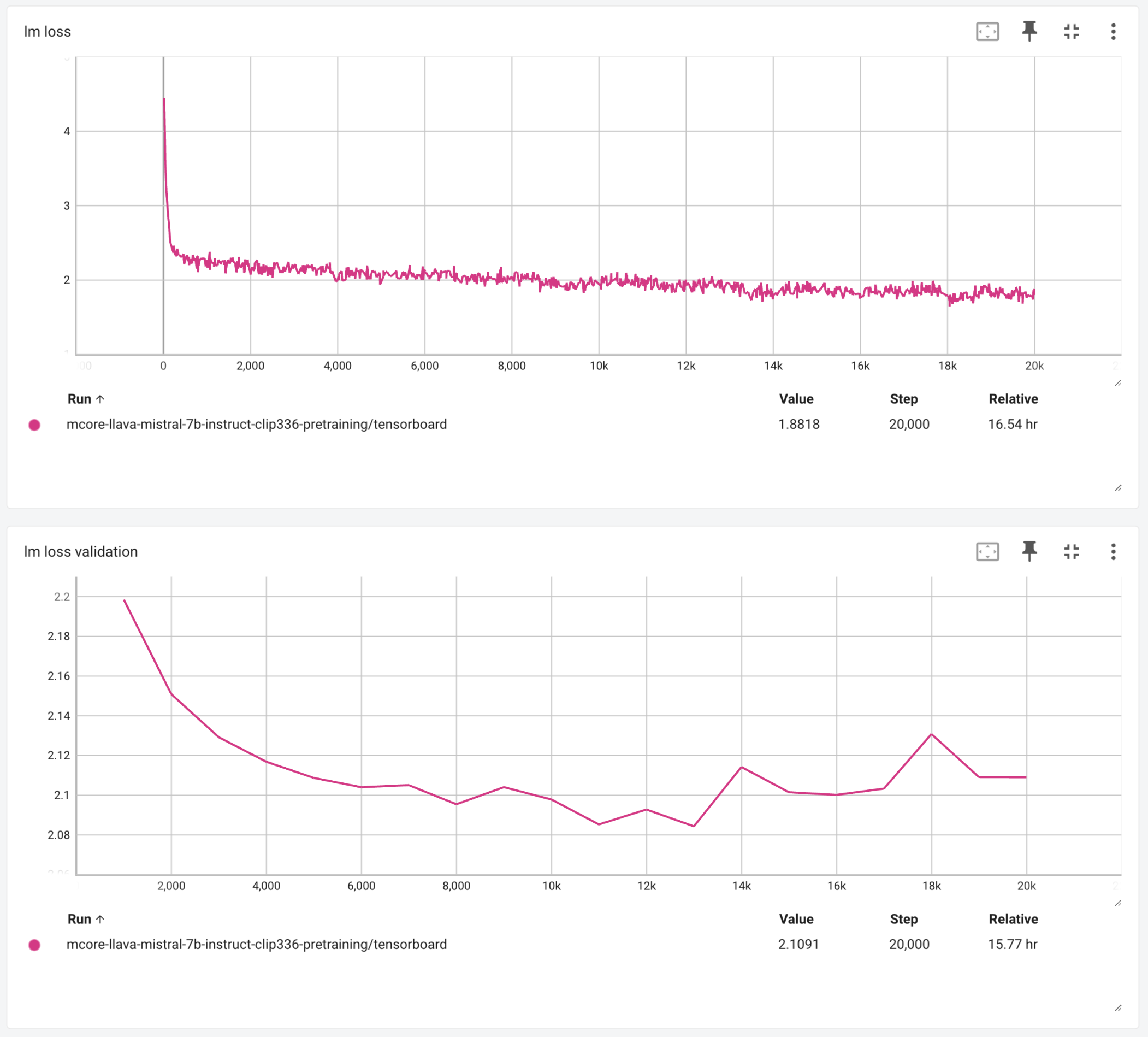Sort runs by the Step column

(904, 399)
